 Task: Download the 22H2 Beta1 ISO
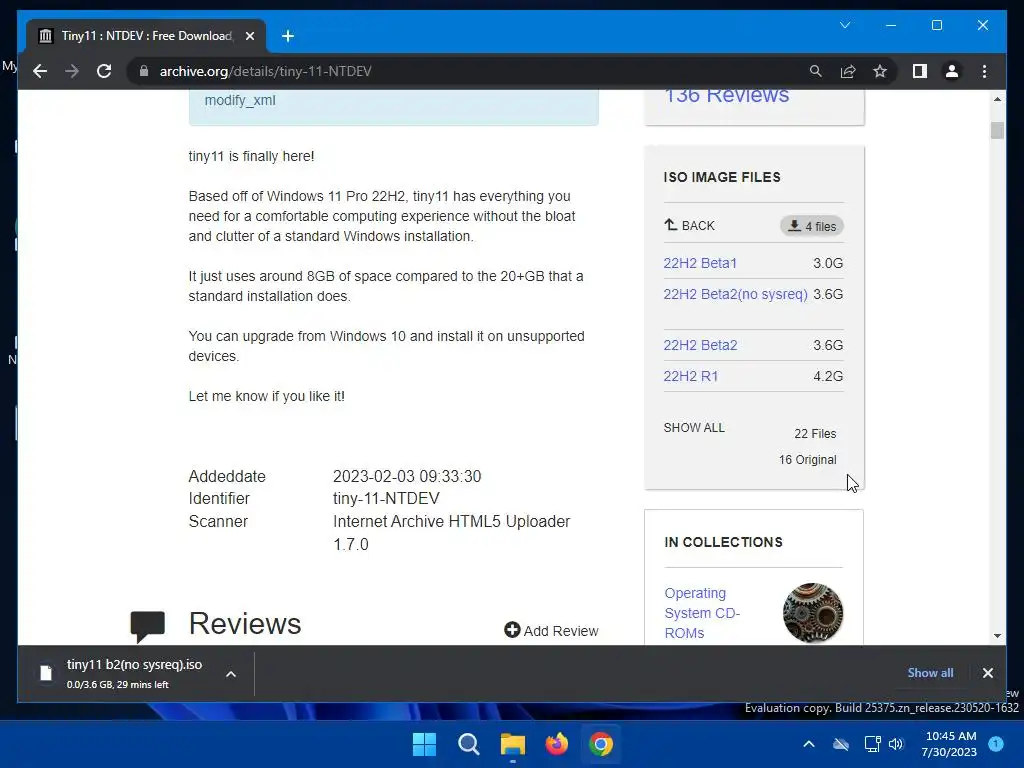point(699,263)
